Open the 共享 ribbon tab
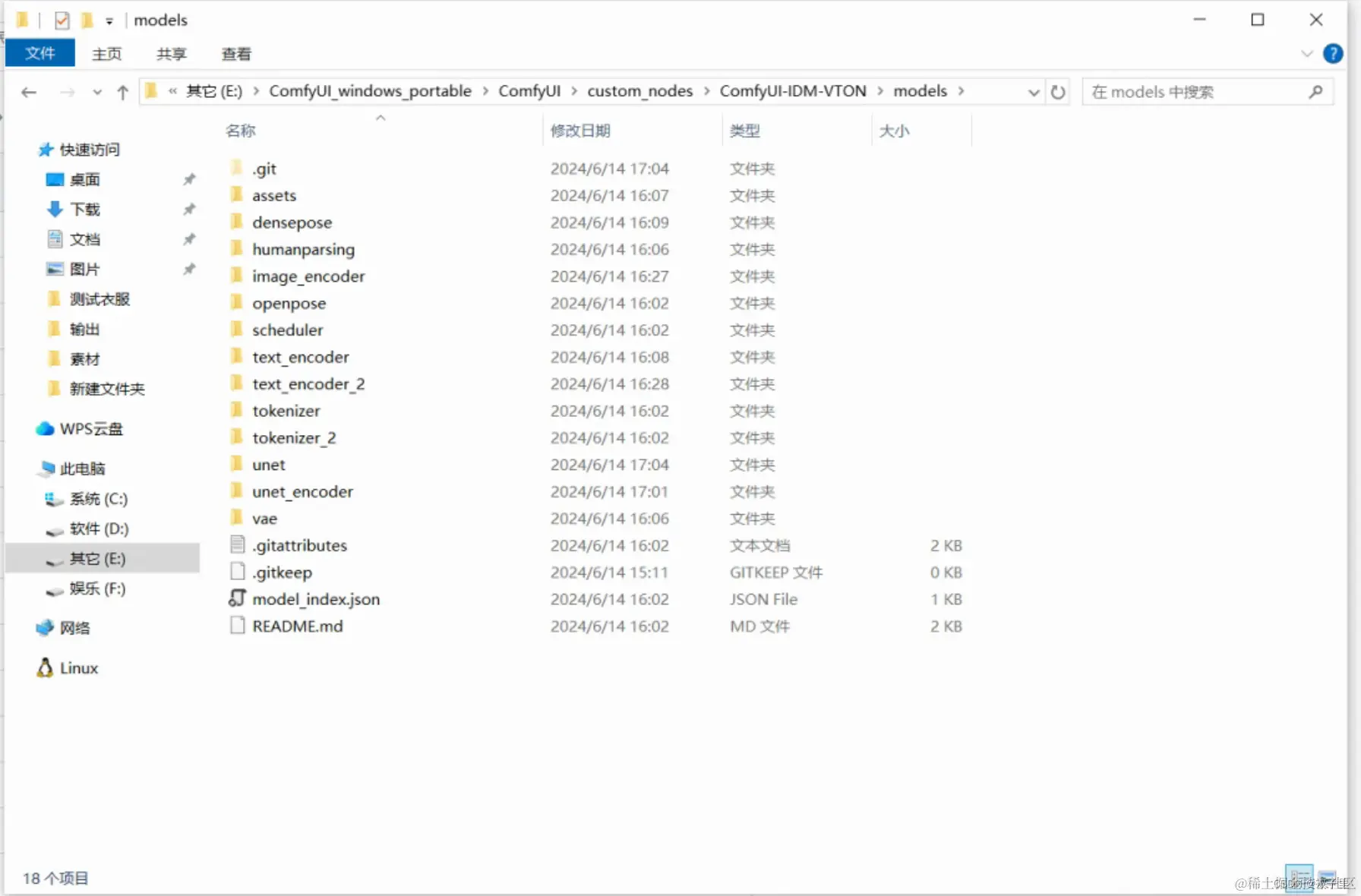 (172, 54)
